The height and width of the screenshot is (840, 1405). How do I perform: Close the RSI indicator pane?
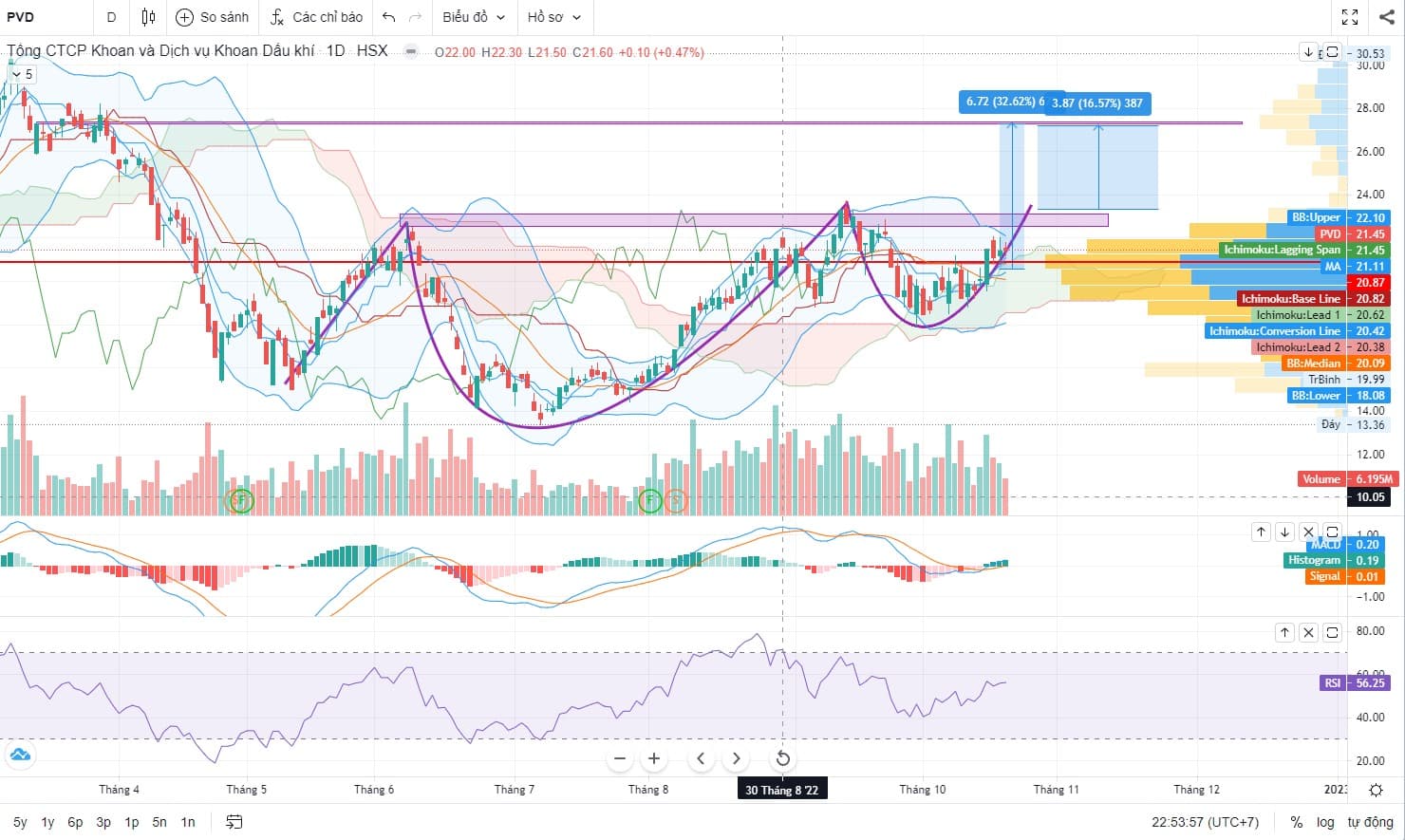click(x=1308, y=632)
